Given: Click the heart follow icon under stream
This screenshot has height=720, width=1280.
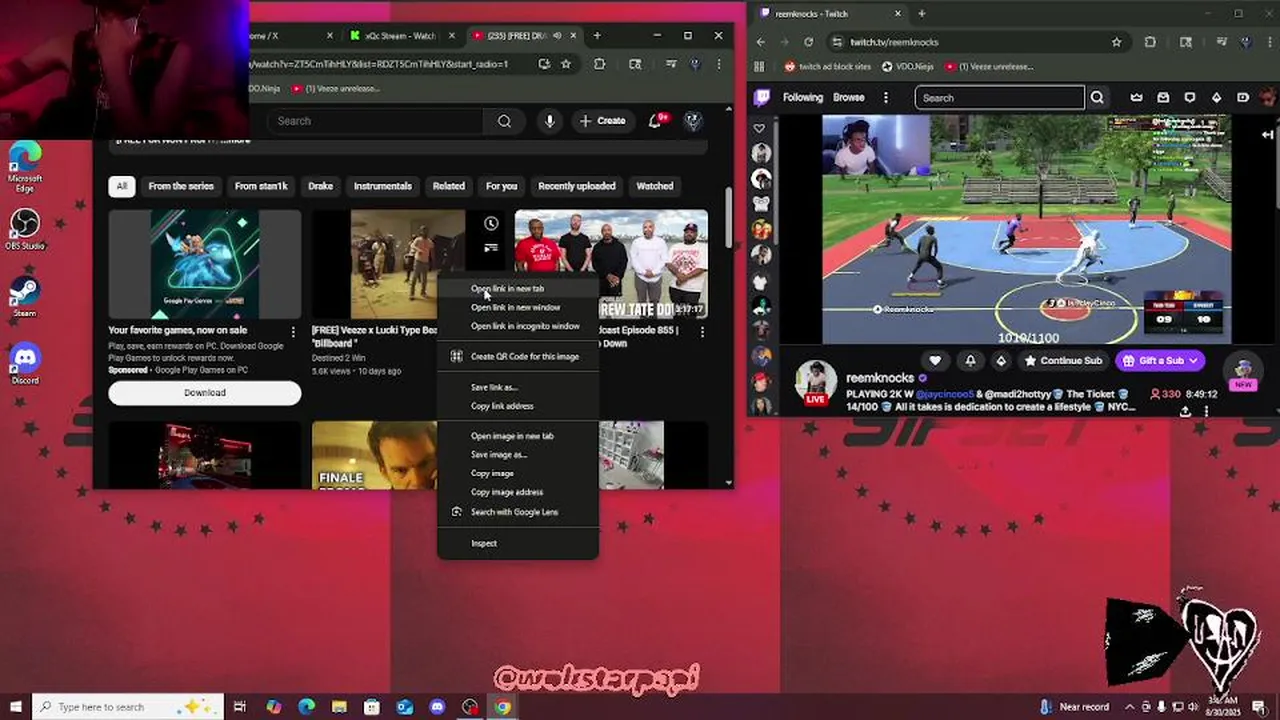Looking at the screenshot, I should 935,361.
